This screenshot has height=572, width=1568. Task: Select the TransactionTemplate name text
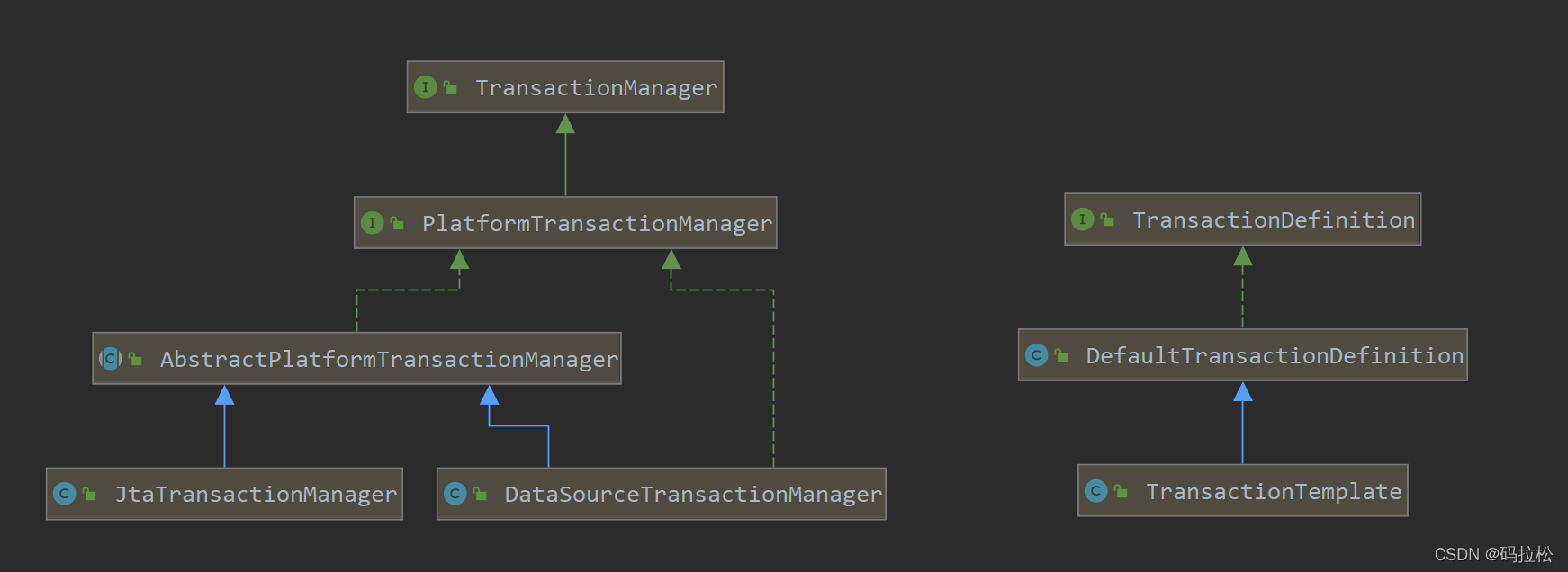[1273, 492]
